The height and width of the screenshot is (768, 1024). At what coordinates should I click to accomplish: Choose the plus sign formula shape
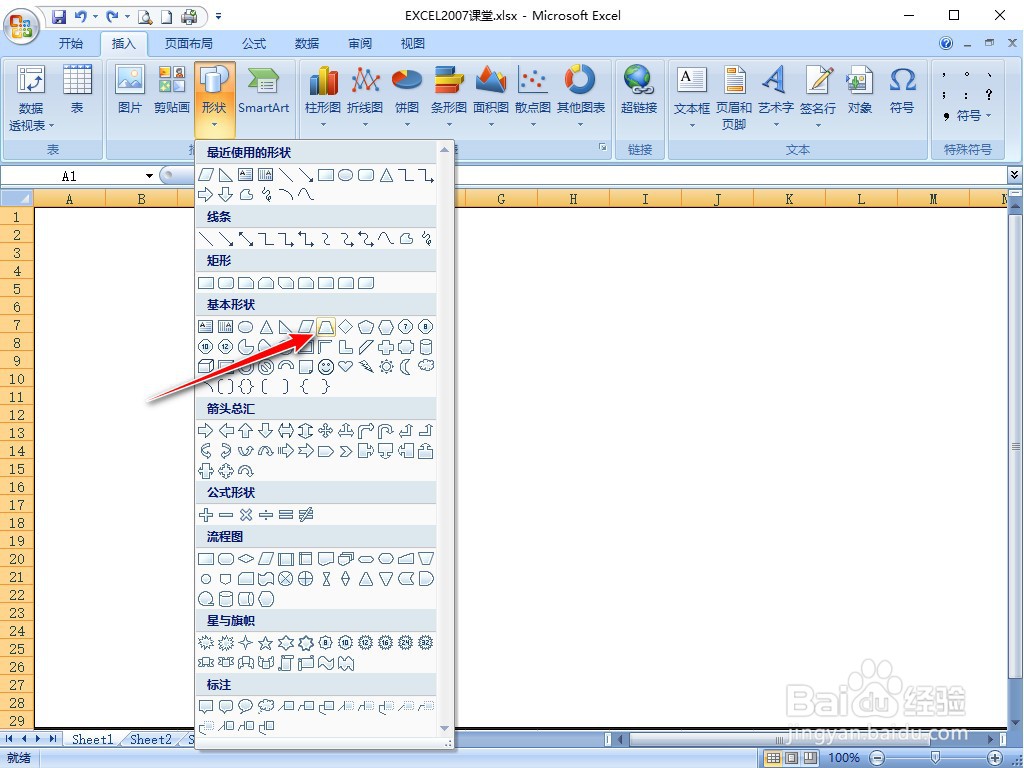(x=206, y=515)
